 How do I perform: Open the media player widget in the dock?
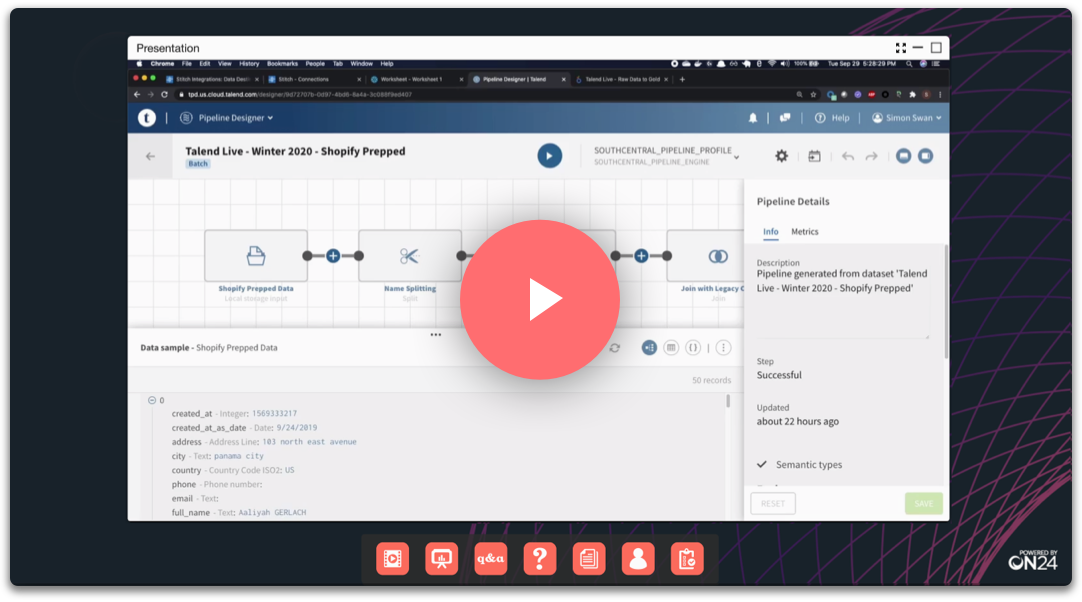point(393,559)
